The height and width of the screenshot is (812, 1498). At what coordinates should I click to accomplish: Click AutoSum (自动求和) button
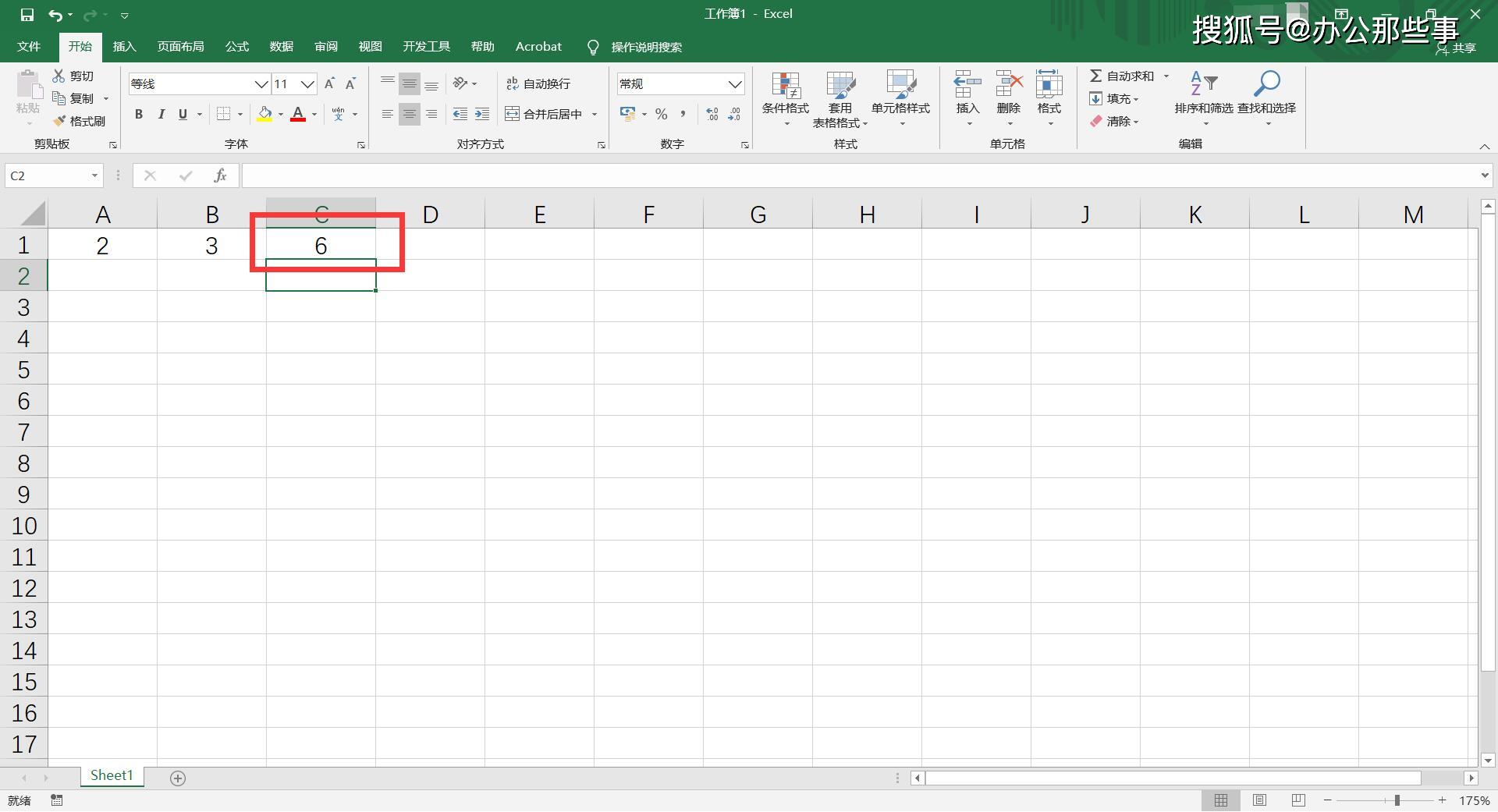[x=1122, y=76]
